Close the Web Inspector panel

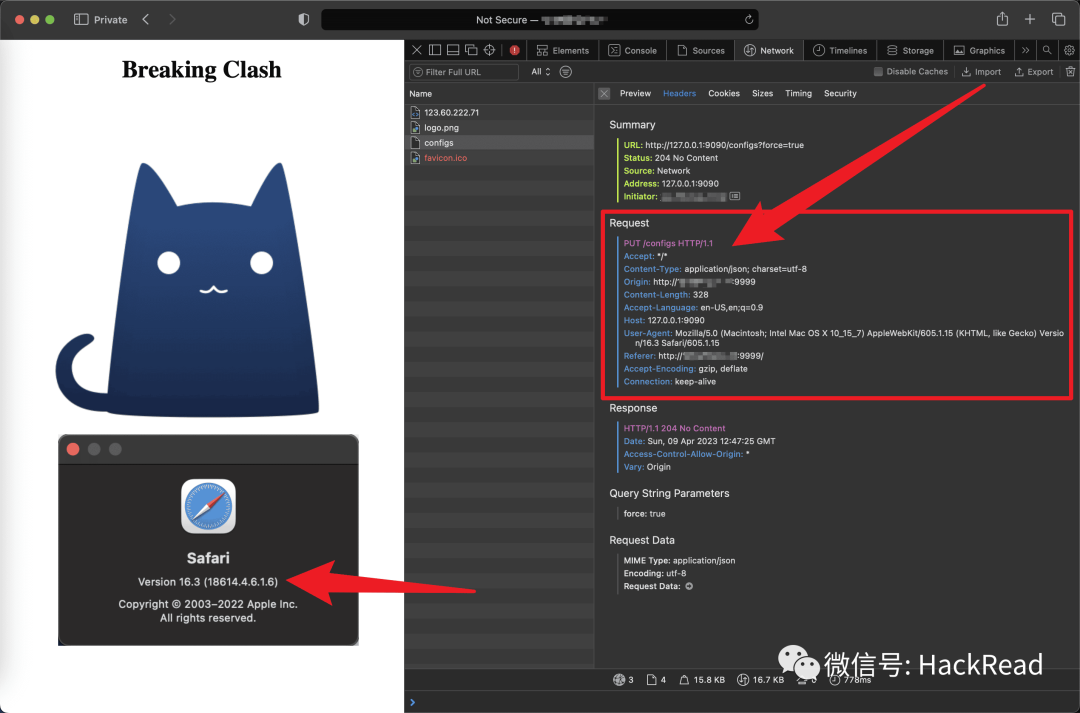(x=417, y=50)
